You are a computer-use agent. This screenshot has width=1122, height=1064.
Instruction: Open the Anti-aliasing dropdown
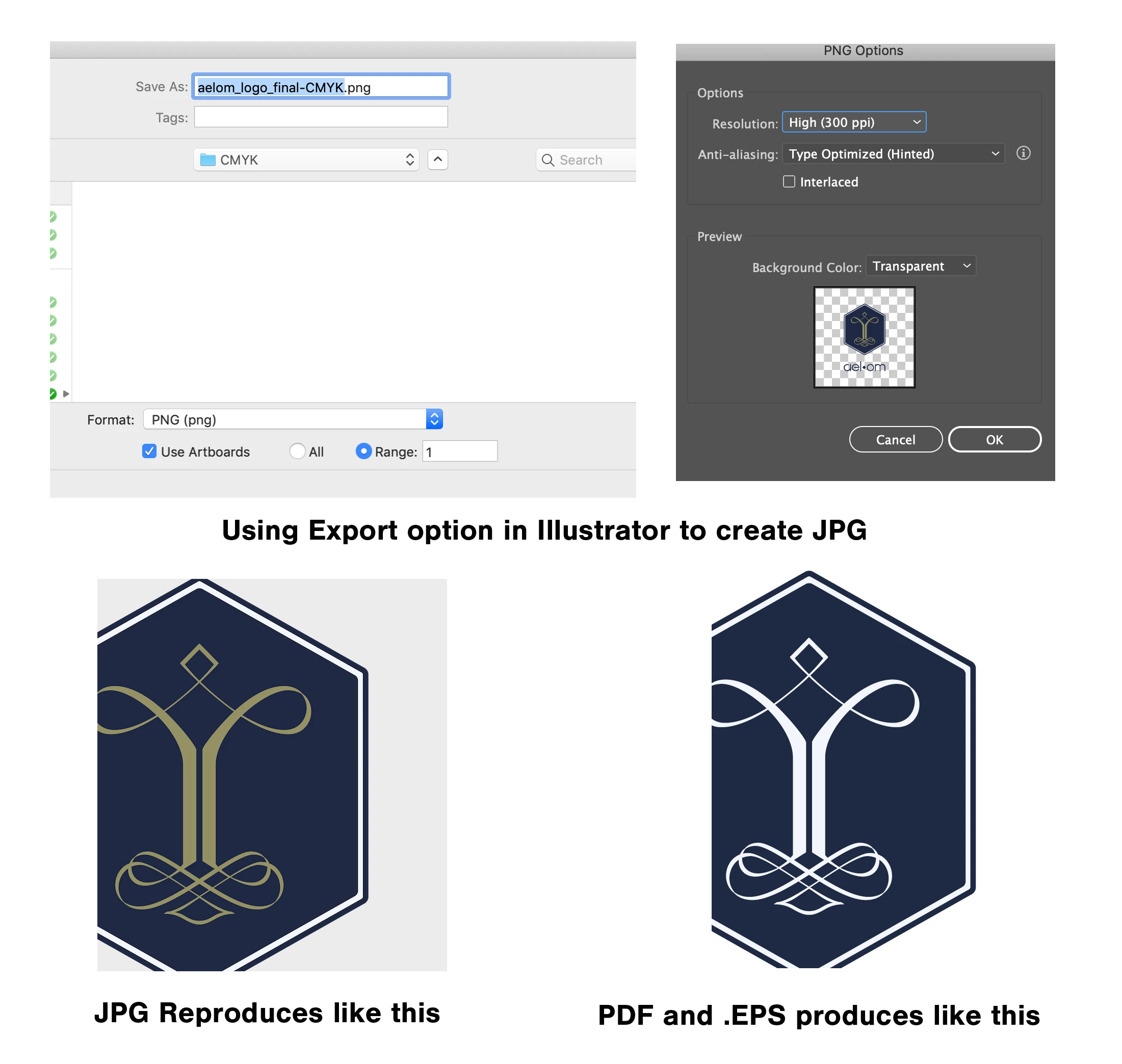(892, 154)
